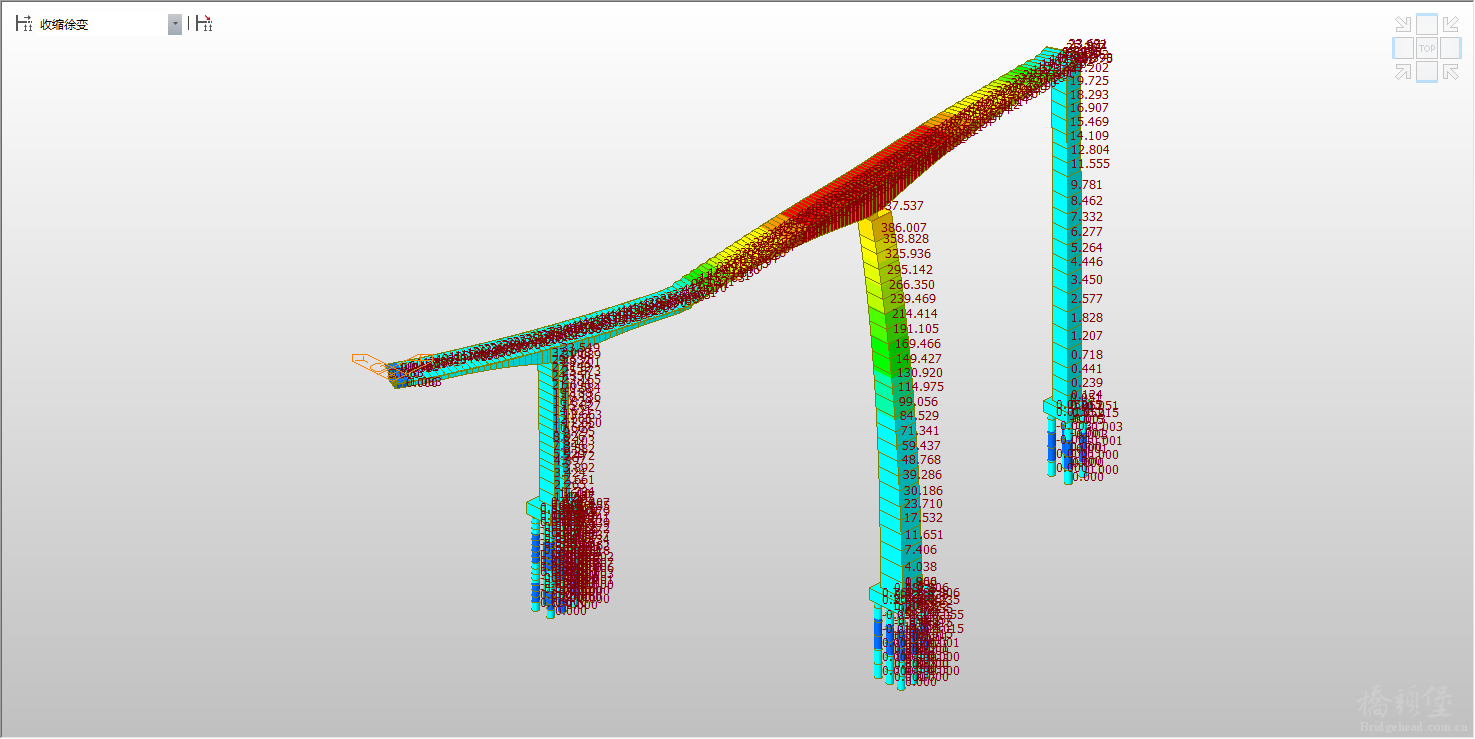Select the square left of TOP
This screenshot has width=1475, height=739.
click(1403, 48)
